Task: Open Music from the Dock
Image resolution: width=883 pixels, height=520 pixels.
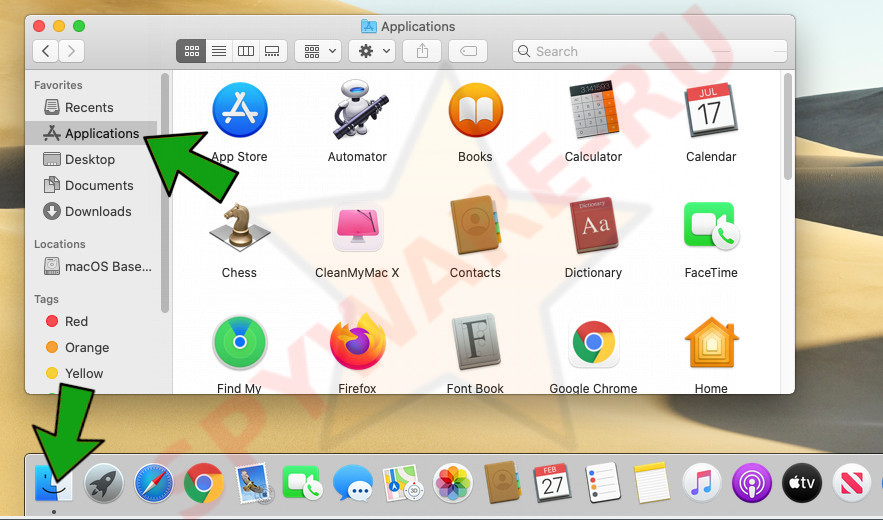Action: coord(702,483)
